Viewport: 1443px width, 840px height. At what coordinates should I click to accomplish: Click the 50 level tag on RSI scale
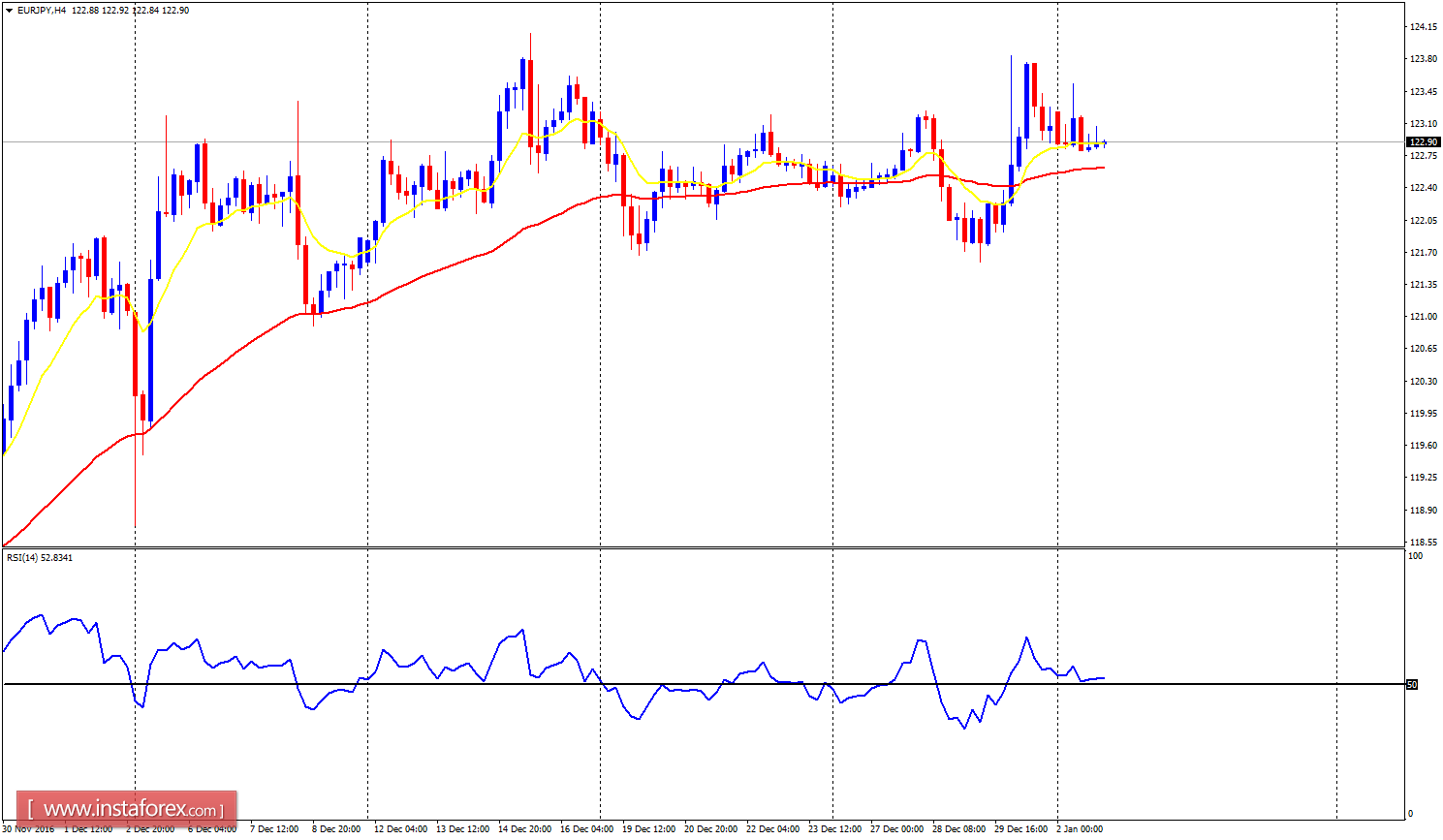pos(1414,683)
